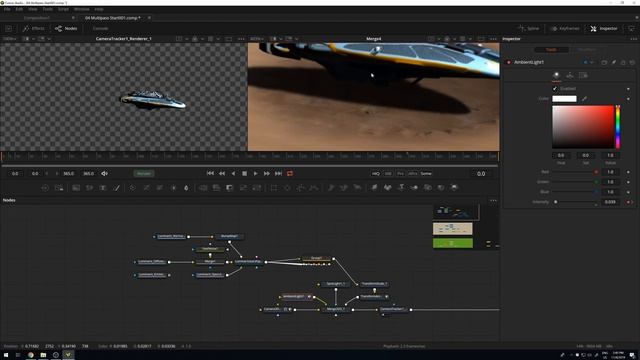
Task: Switch to the Modifiers tab in Inspector
Action: [x=587, y=50]
